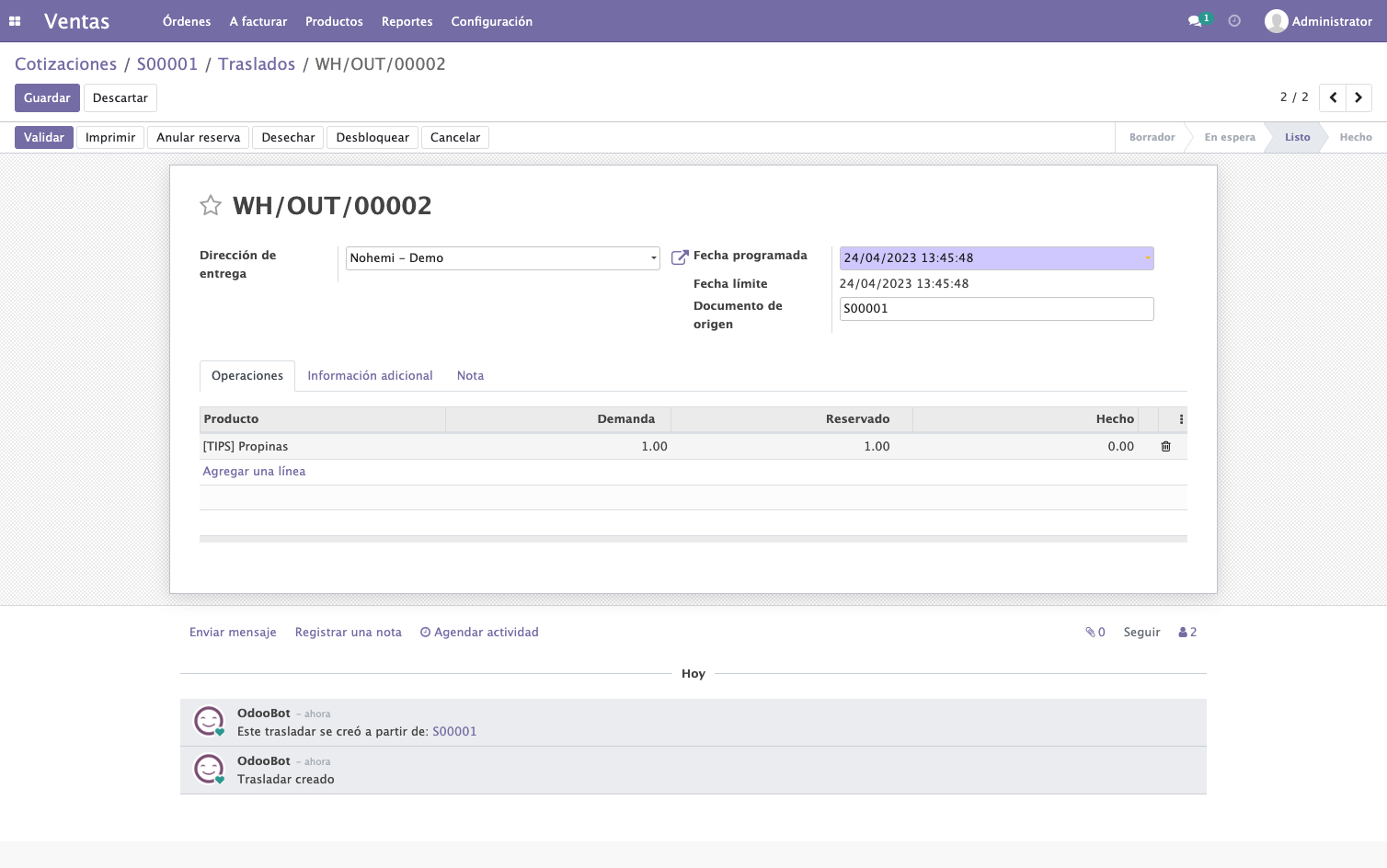The height and width of the screenshot is (868, 1387).
Task: Expand the Dirección de entrega dropdown
Action: pyautogui.click(x=654, y=258)
